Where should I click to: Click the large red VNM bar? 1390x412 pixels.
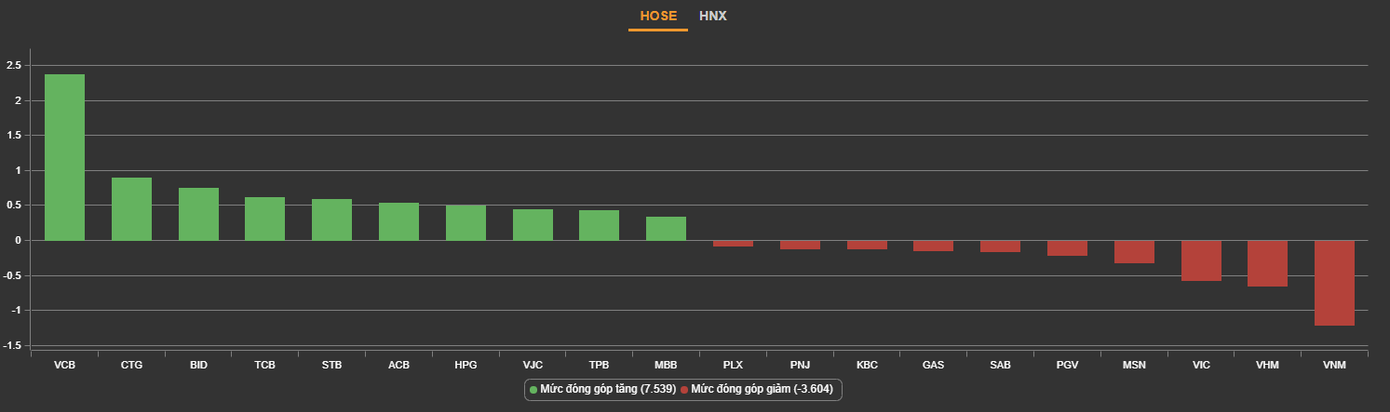click(x=1334, y=283)
